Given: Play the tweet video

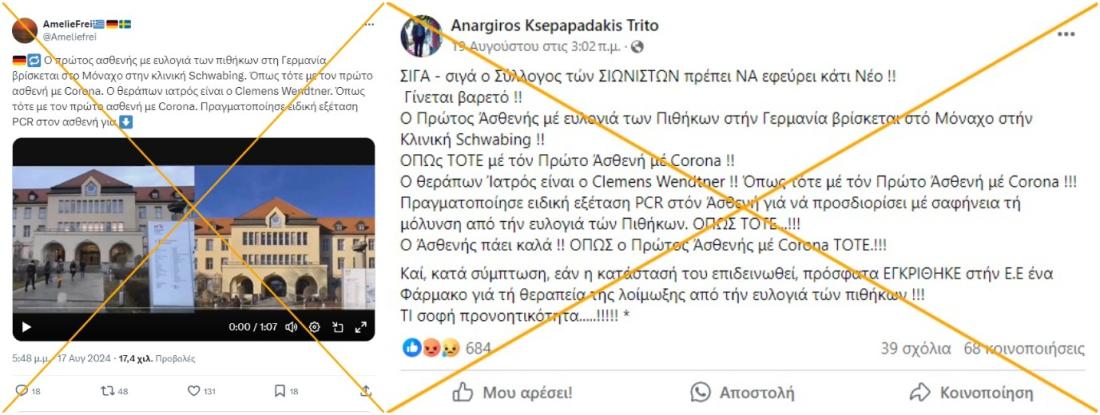Looking at the screenshot, I should pos(27,327).
